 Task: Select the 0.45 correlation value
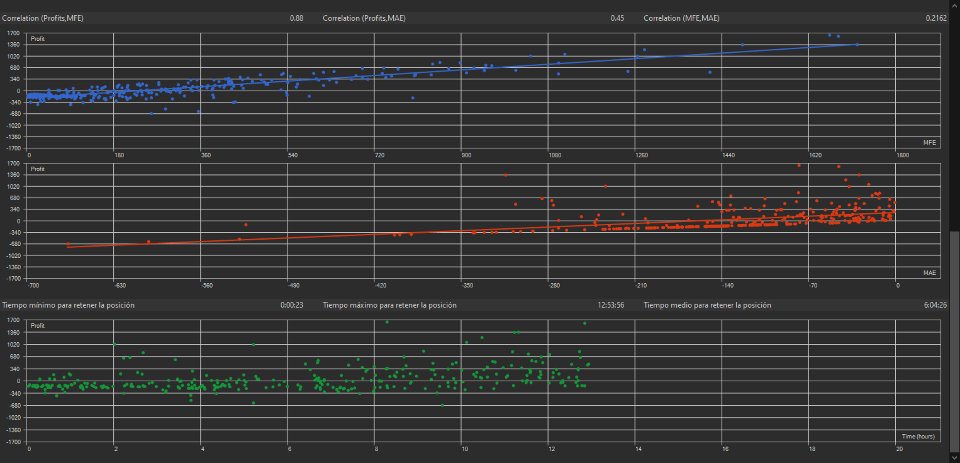617,18
